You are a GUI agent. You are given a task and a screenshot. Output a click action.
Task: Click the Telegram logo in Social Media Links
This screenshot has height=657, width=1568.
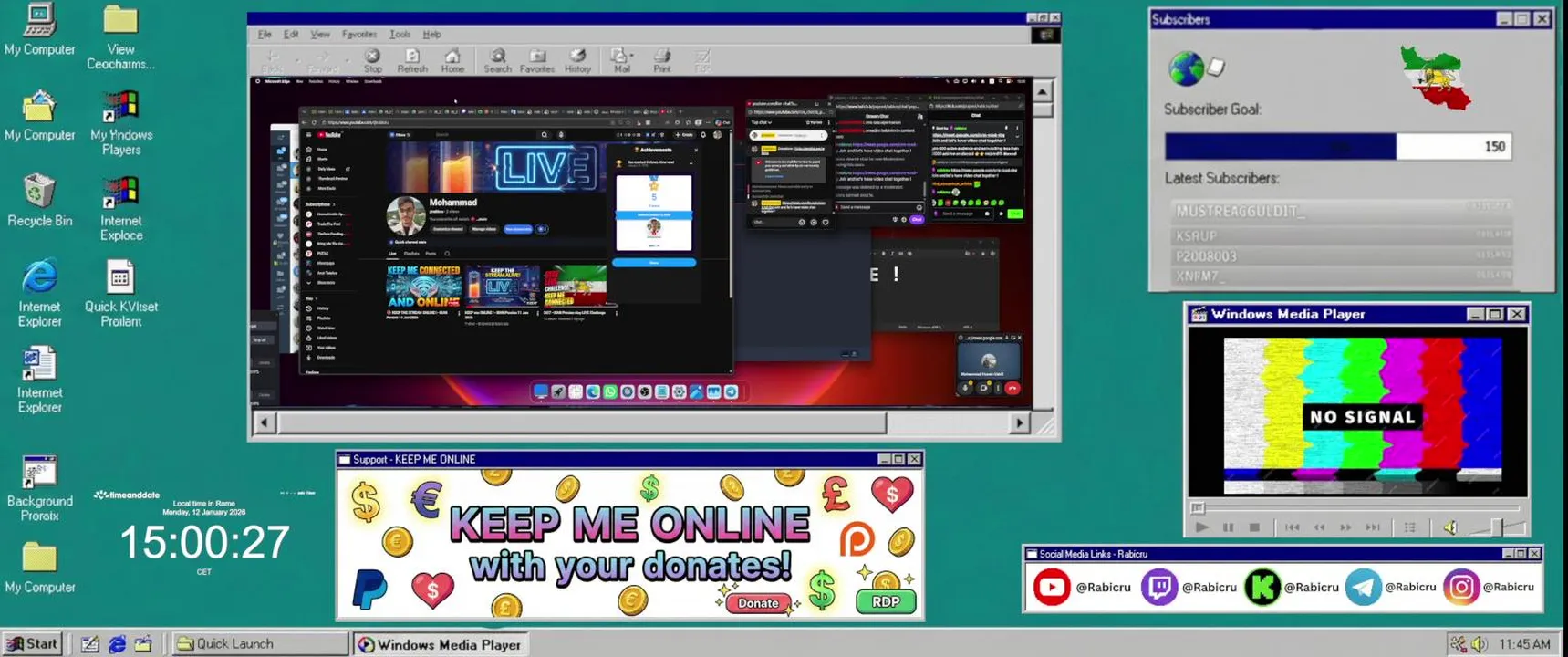(1363, 587)
